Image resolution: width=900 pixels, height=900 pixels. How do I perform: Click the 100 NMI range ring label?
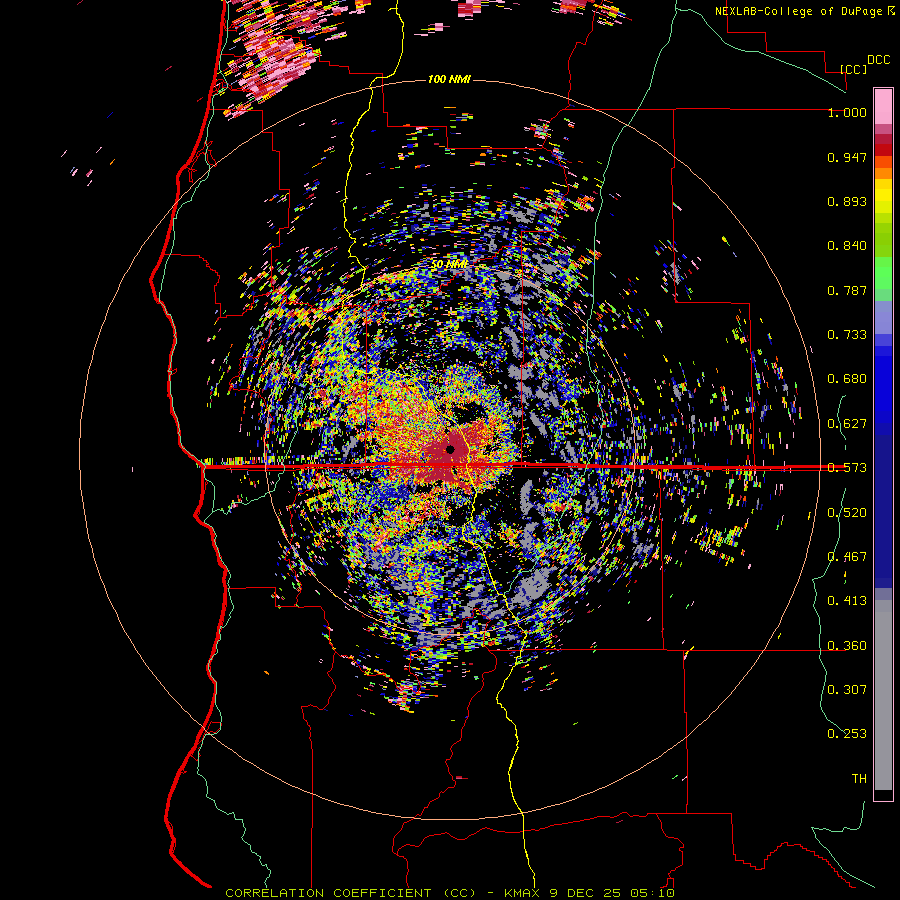pyautogui.click(x=449, y=79)
